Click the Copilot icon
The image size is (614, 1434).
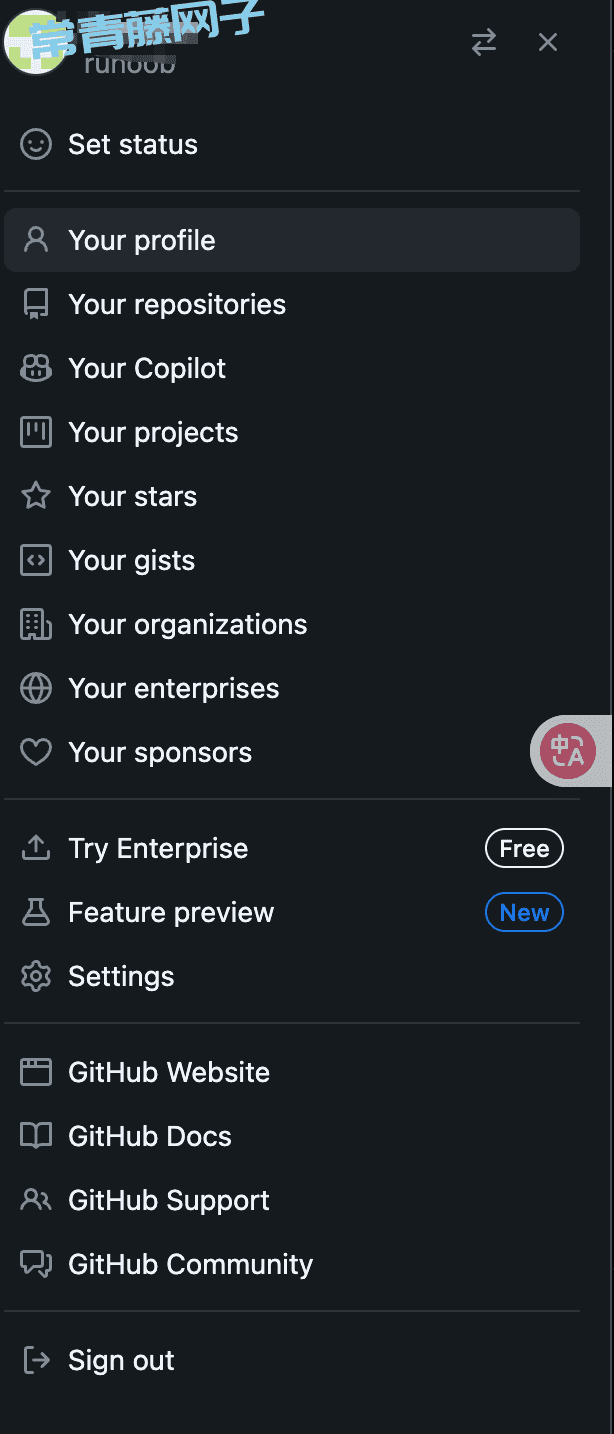pos(36,368)
